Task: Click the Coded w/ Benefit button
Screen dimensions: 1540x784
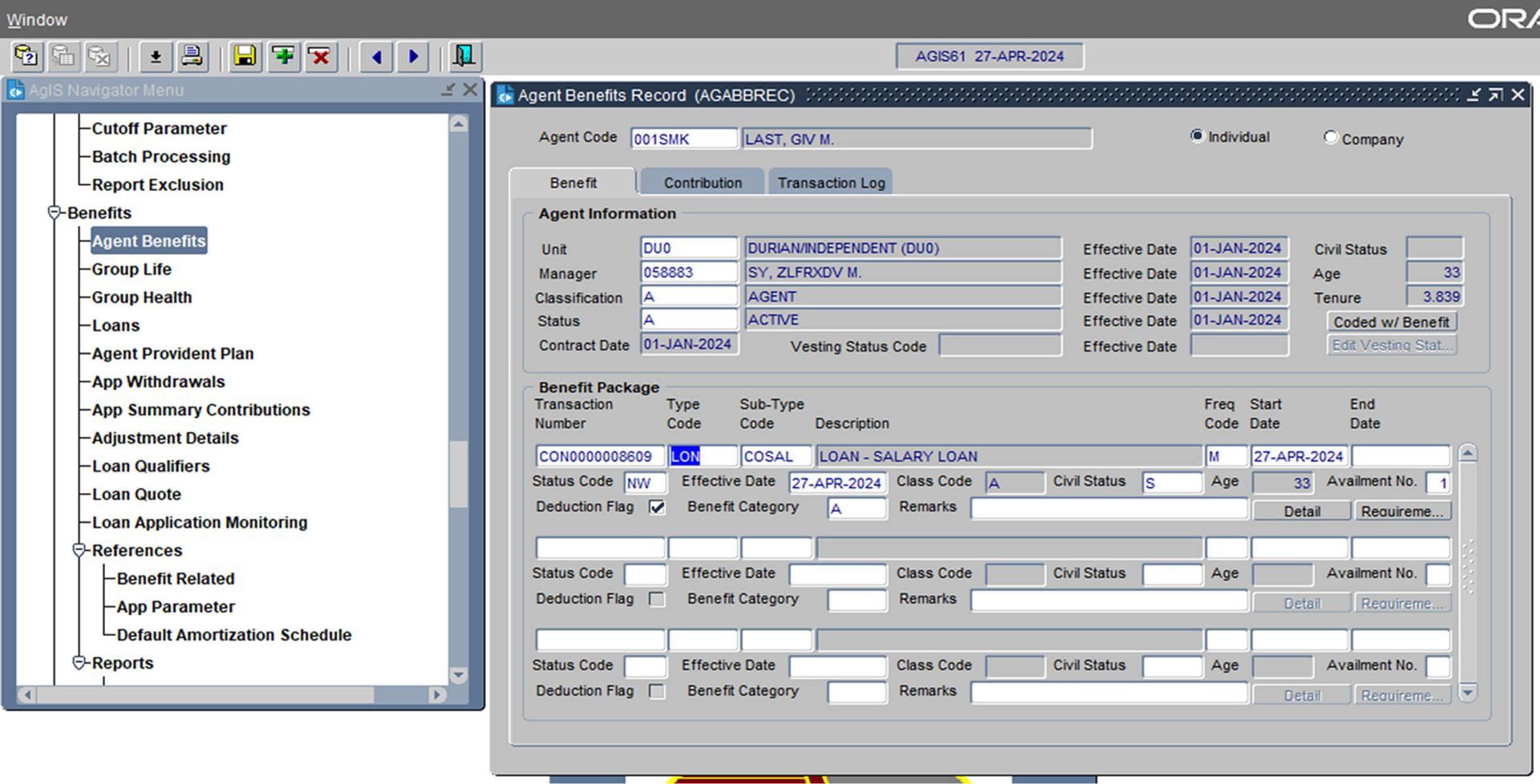Action: pos(1391,322)
